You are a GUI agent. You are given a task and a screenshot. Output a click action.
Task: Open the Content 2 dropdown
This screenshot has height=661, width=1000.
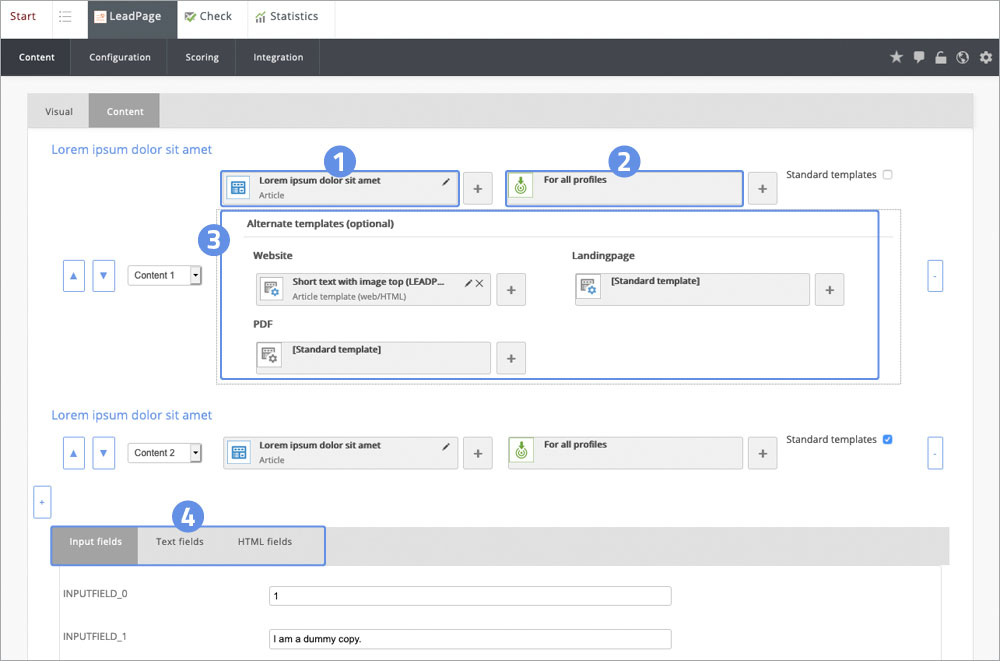point(165,453)
